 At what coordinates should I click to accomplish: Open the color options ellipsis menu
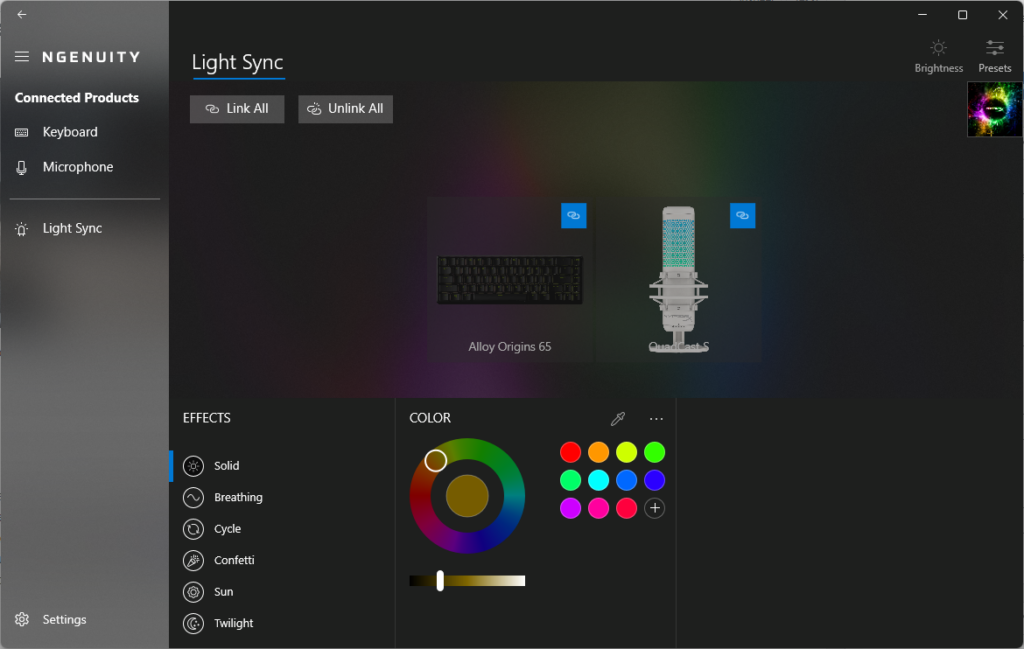(x=656, y=419)
